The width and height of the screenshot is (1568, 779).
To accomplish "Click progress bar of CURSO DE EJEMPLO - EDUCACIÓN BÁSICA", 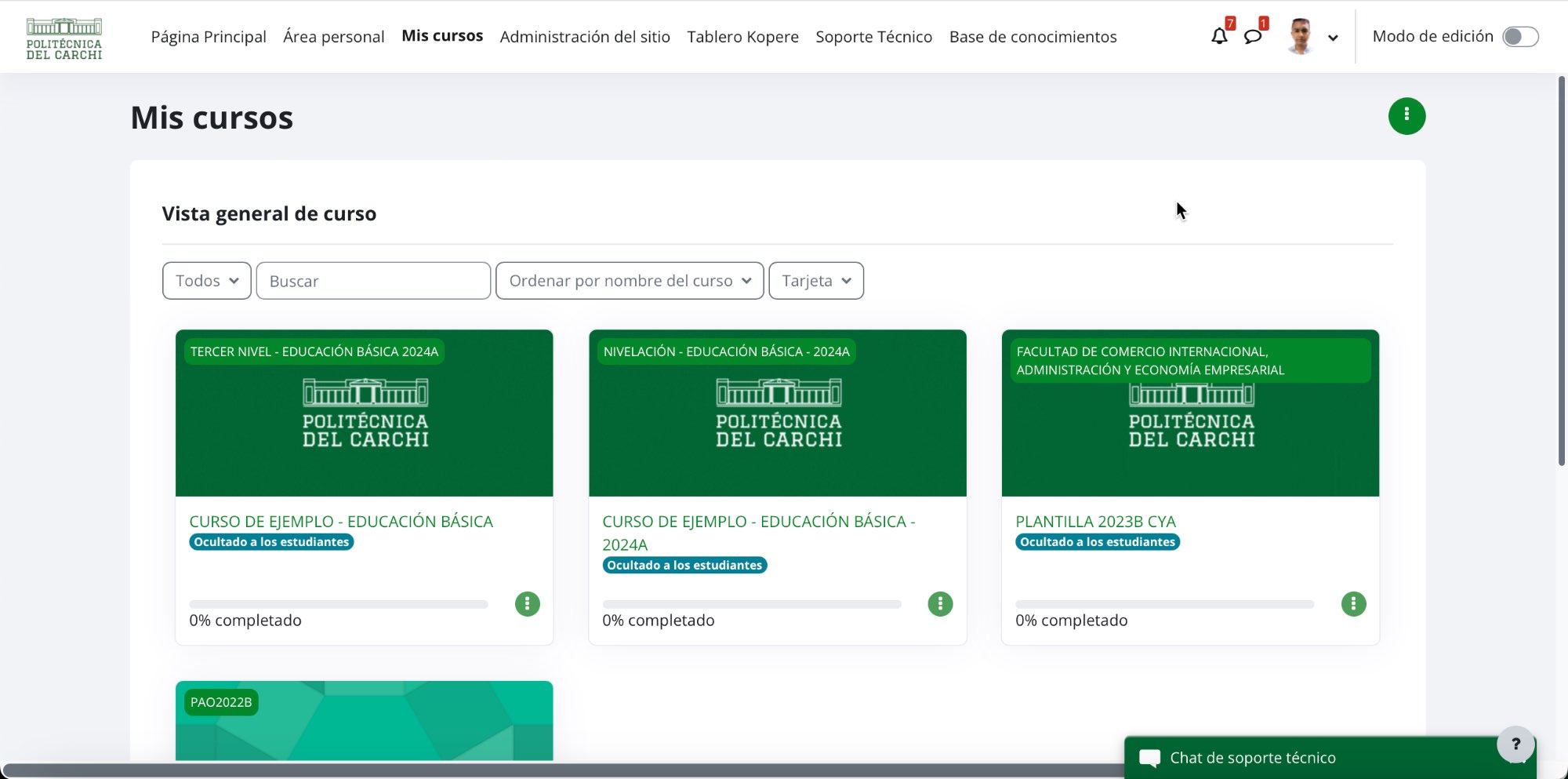I will (x=339, y=604).
